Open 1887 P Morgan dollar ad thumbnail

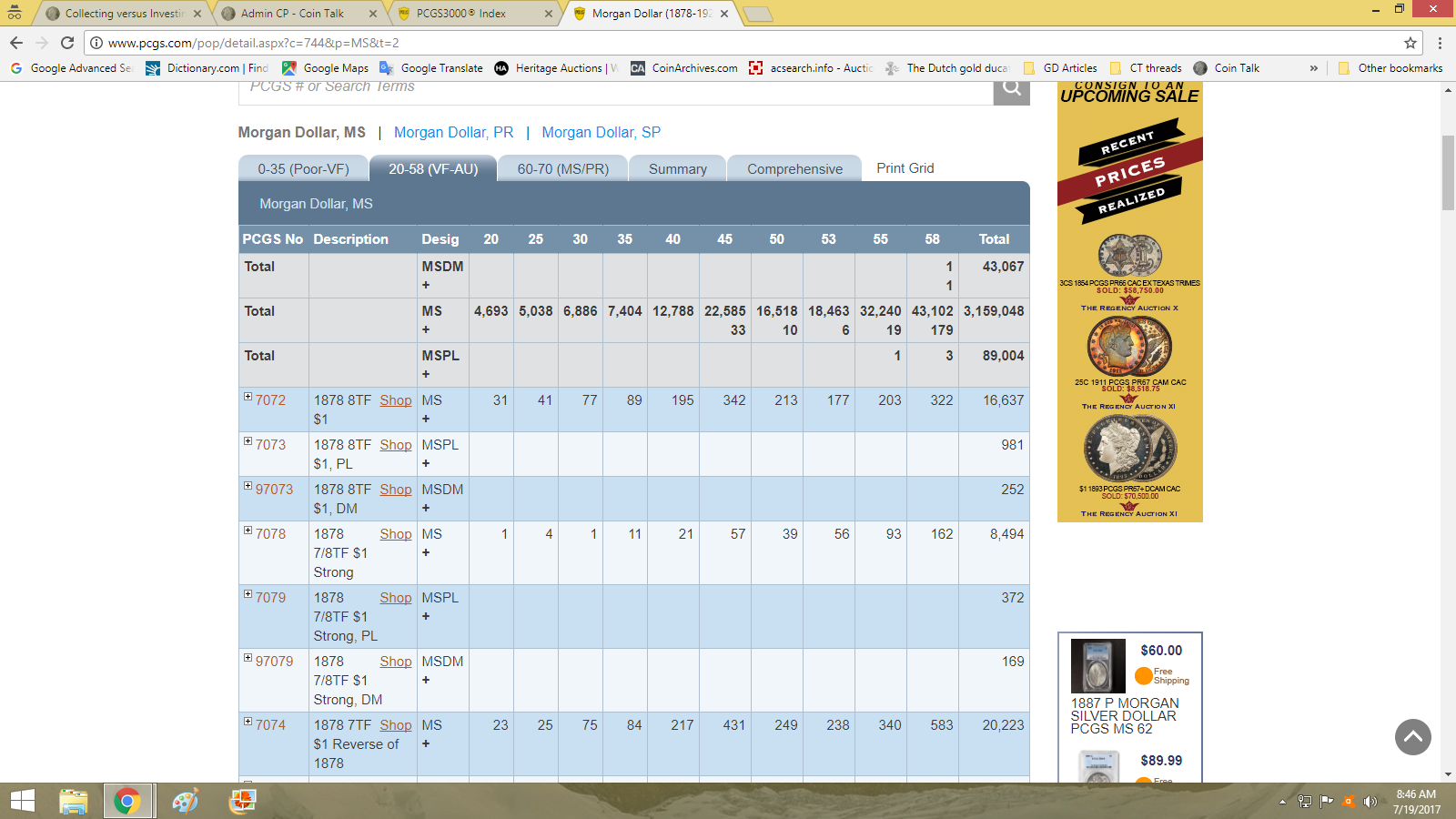(x=1097, y=666)
